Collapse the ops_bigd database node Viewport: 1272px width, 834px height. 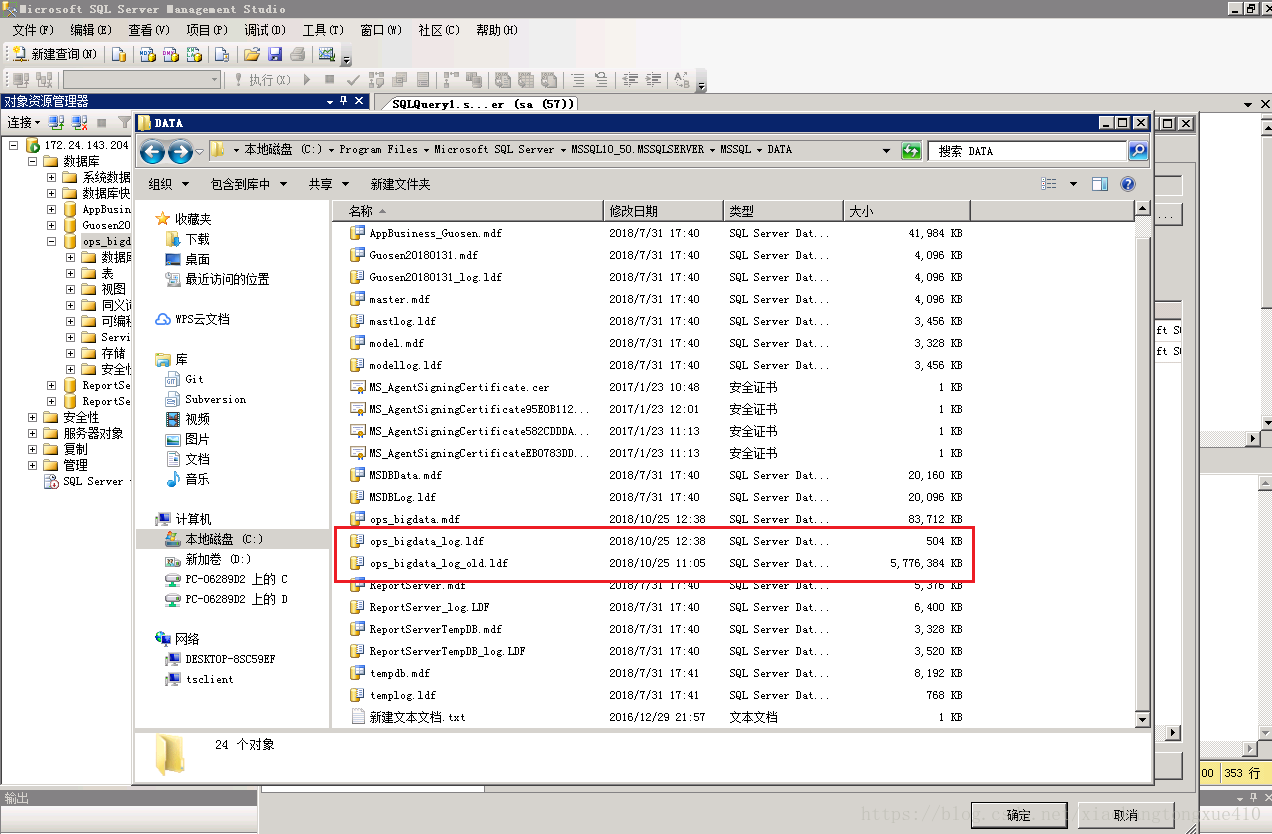(x=51, y=242)
